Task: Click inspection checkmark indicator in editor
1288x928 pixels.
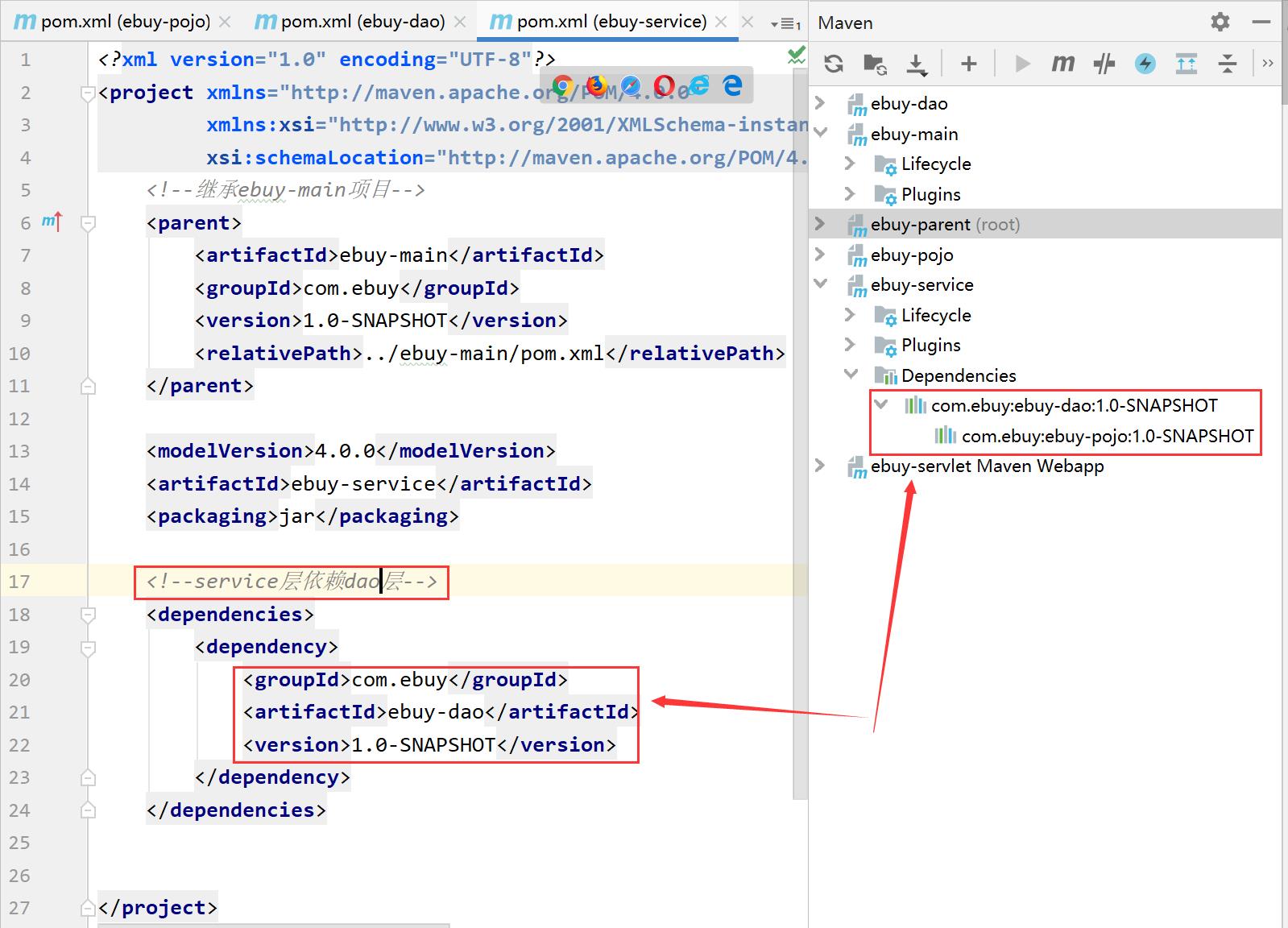Action: point(796,56)
